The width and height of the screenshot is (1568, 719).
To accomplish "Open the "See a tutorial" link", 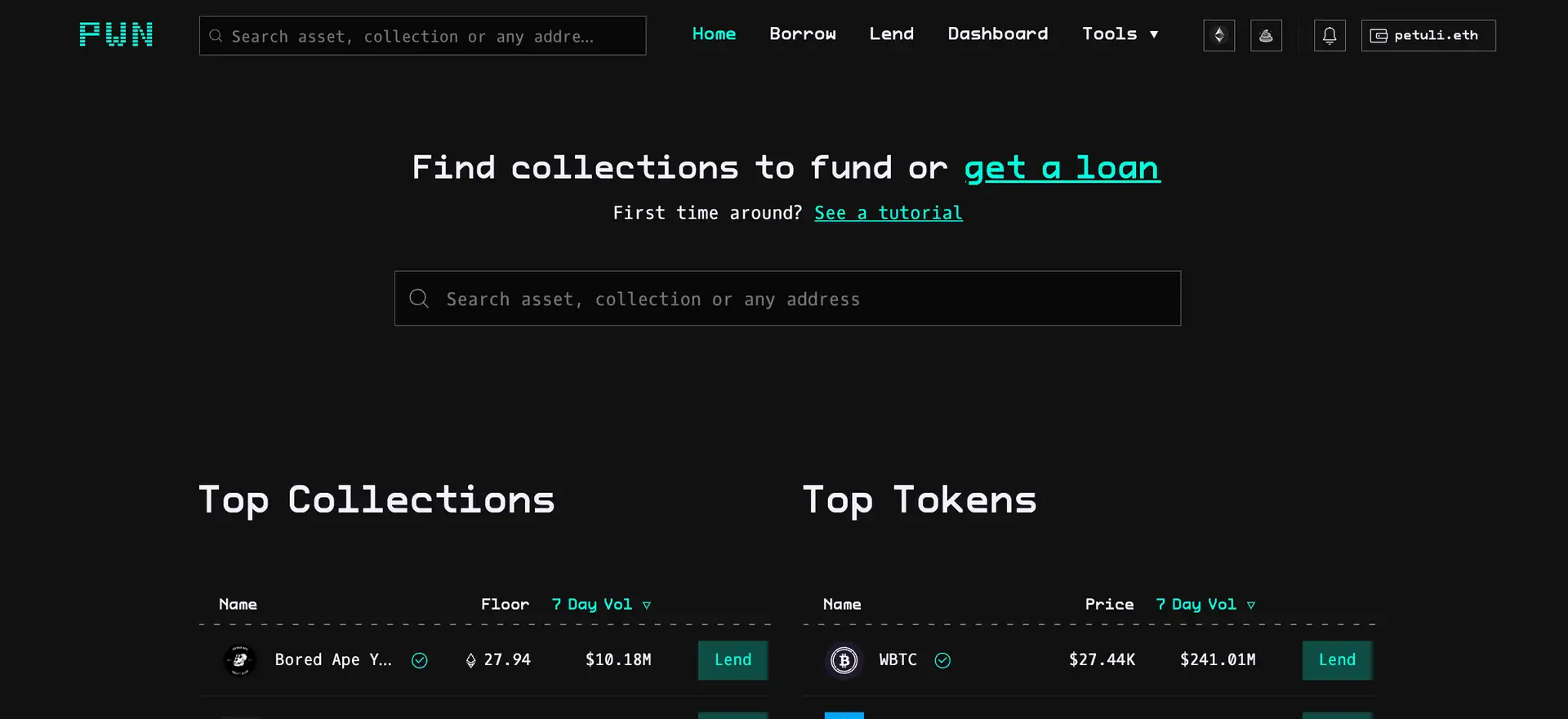I will tap(888, 213).
